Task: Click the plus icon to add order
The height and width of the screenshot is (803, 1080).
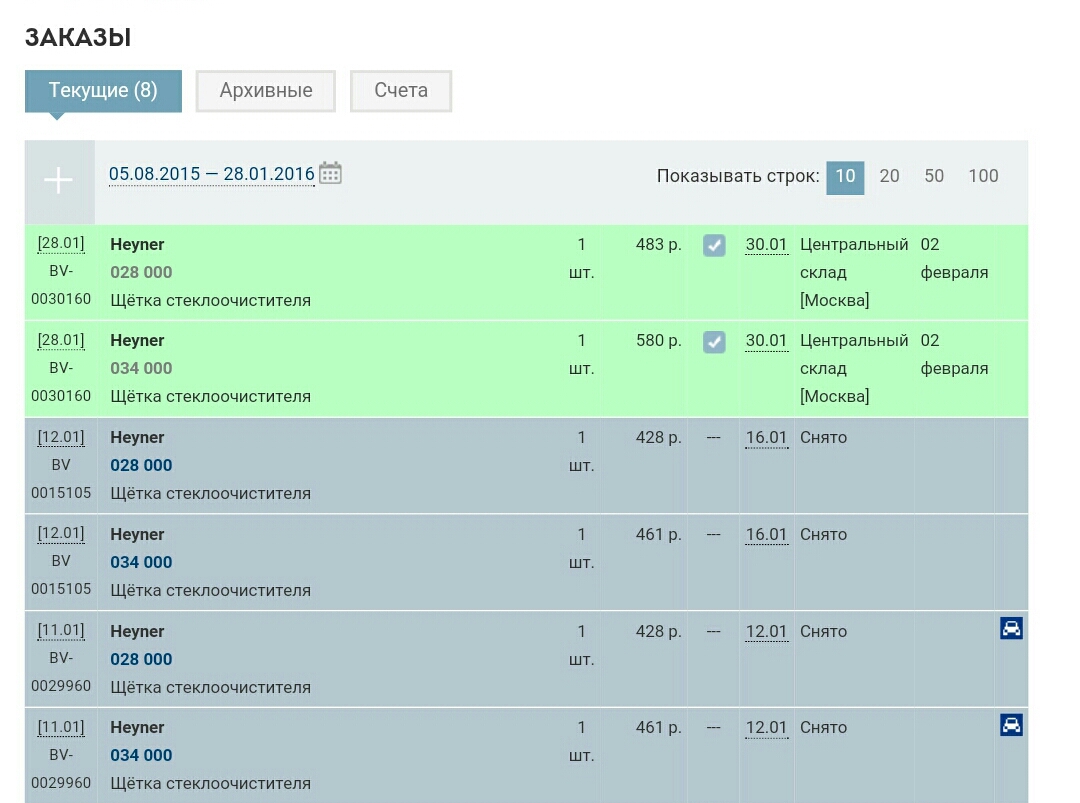Action: coord(59,181)
